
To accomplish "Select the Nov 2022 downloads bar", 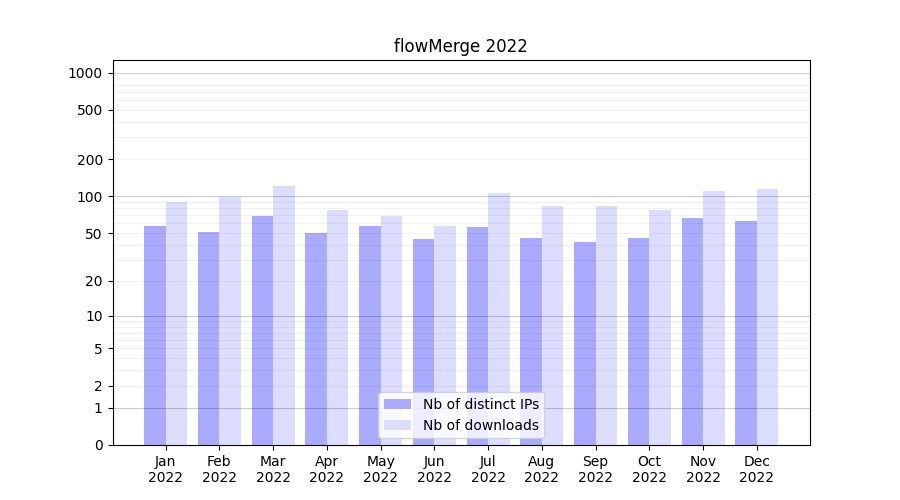I will (714, 318).
